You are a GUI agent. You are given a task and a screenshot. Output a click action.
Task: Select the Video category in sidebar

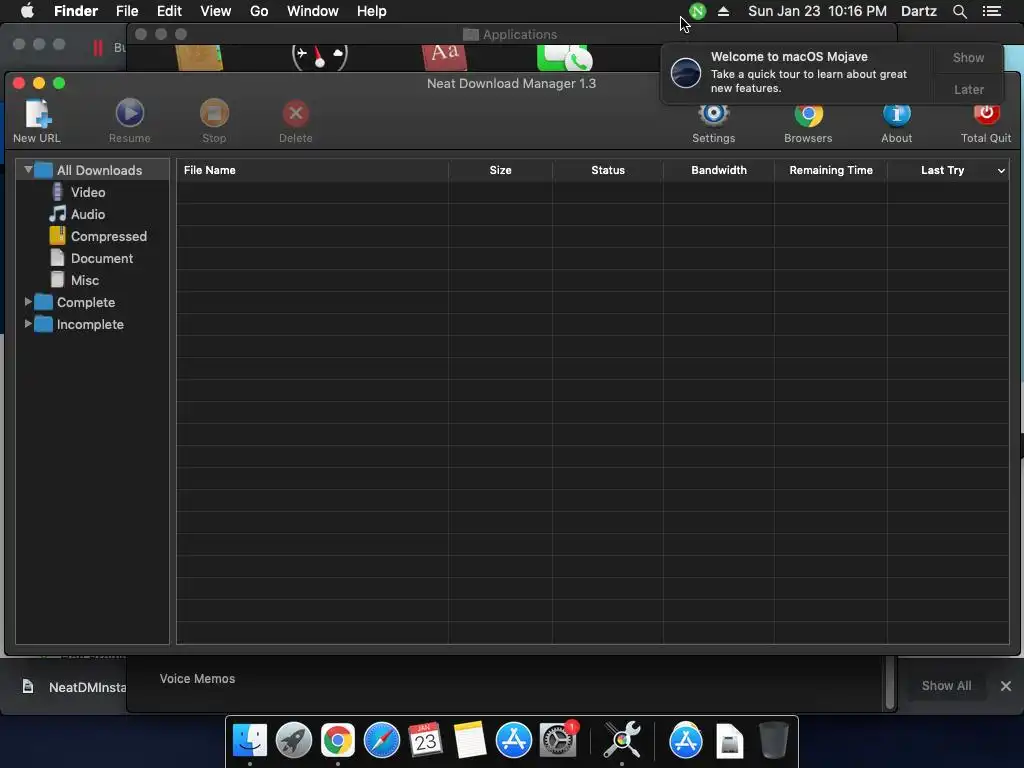pyautogui.click(x=88, y=192)
